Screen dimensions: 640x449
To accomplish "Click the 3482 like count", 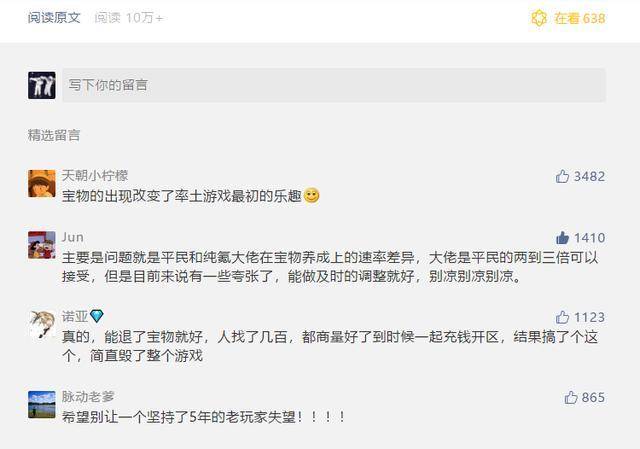I will (589, 176).
